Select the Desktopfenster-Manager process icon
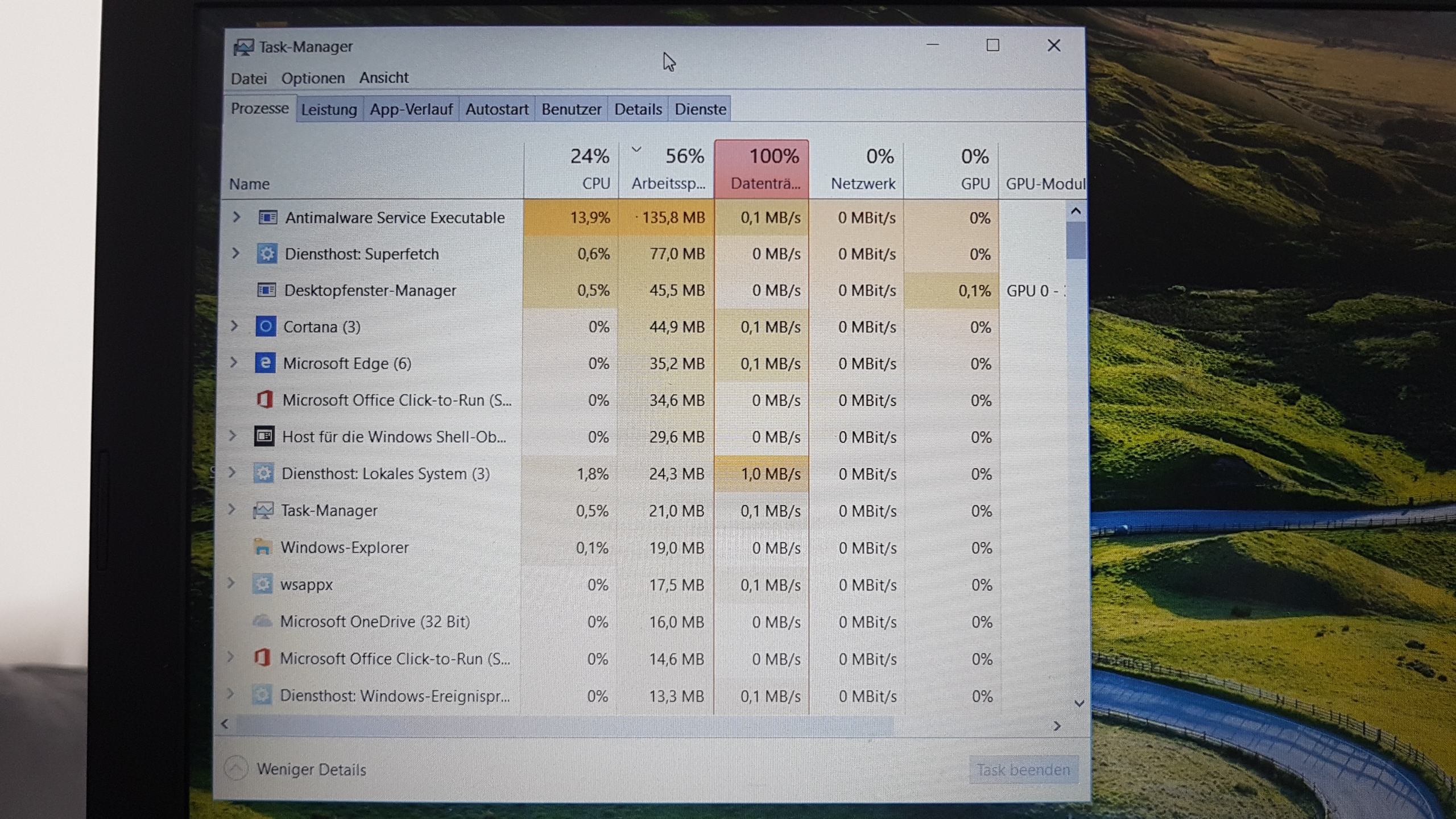The image size is (1456, 819). 267,290
